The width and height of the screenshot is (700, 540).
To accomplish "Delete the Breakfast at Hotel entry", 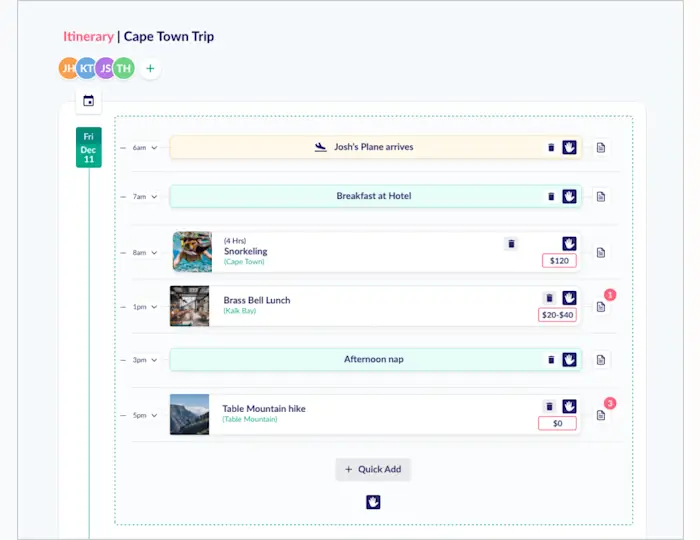I will (551, 196).
